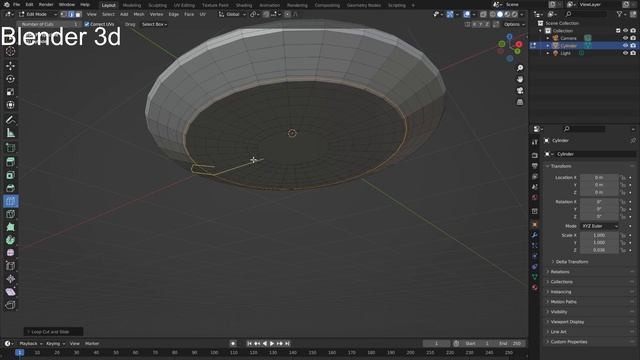Click the viewport pan hand icon

520,79
